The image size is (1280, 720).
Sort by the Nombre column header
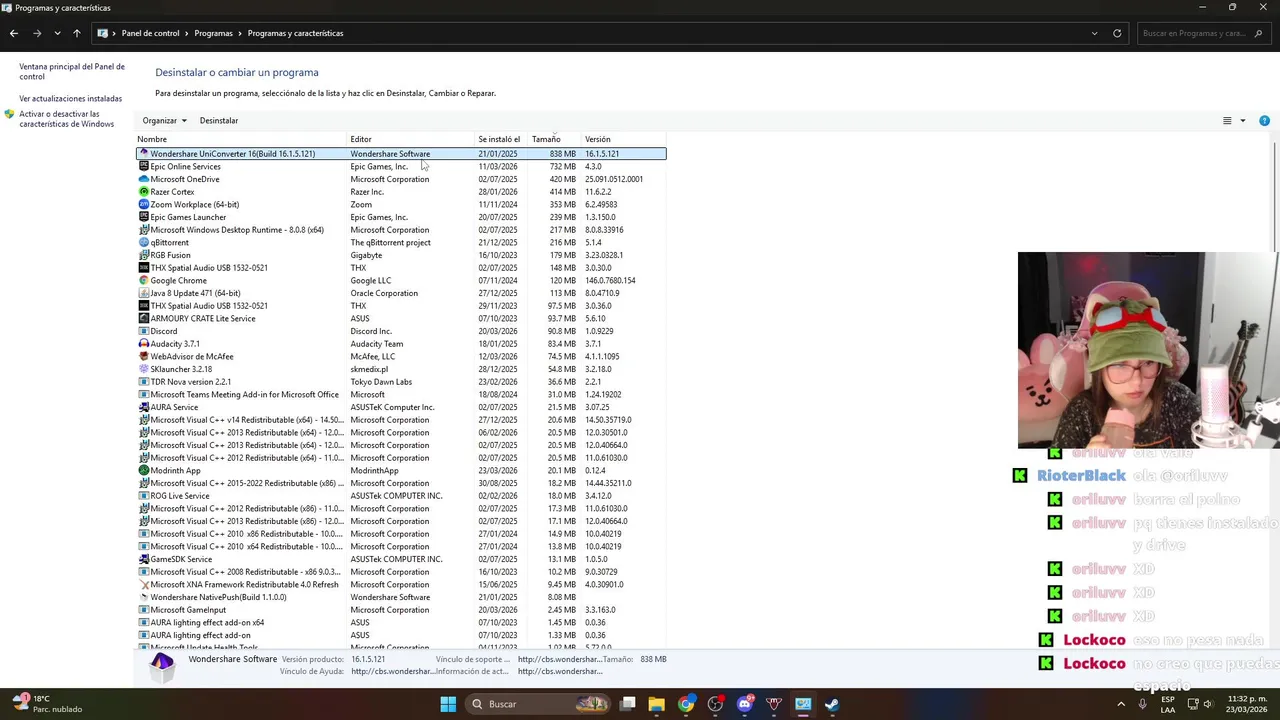[241, 139]
